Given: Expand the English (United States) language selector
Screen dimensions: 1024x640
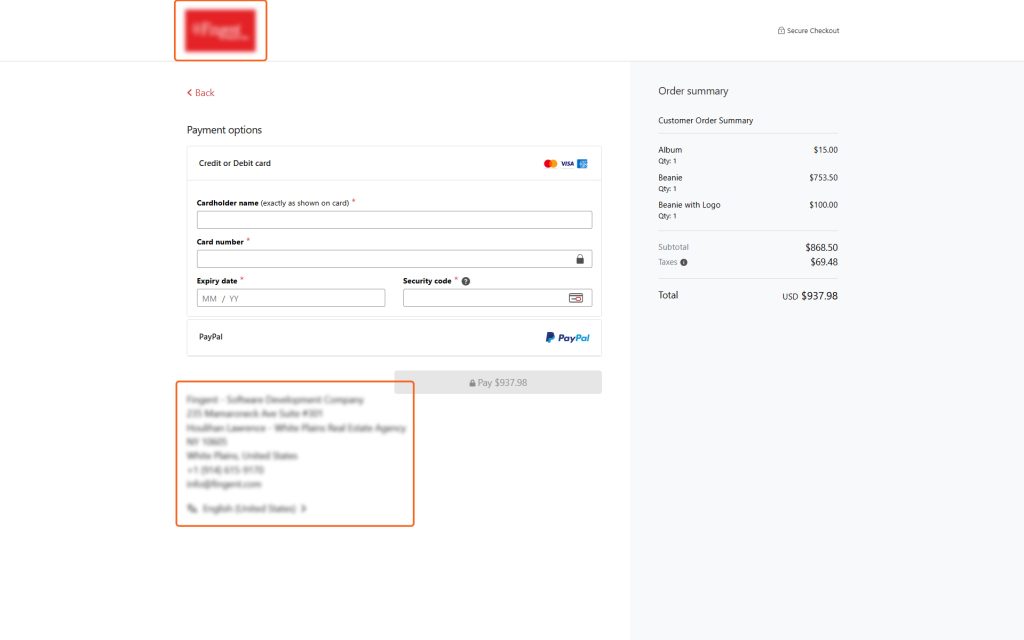Looking at the screenshot, I should point(248,508).
